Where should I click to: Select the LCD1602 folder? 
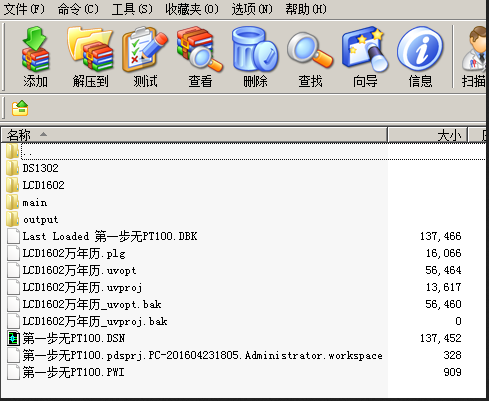[x=43, y=185]
